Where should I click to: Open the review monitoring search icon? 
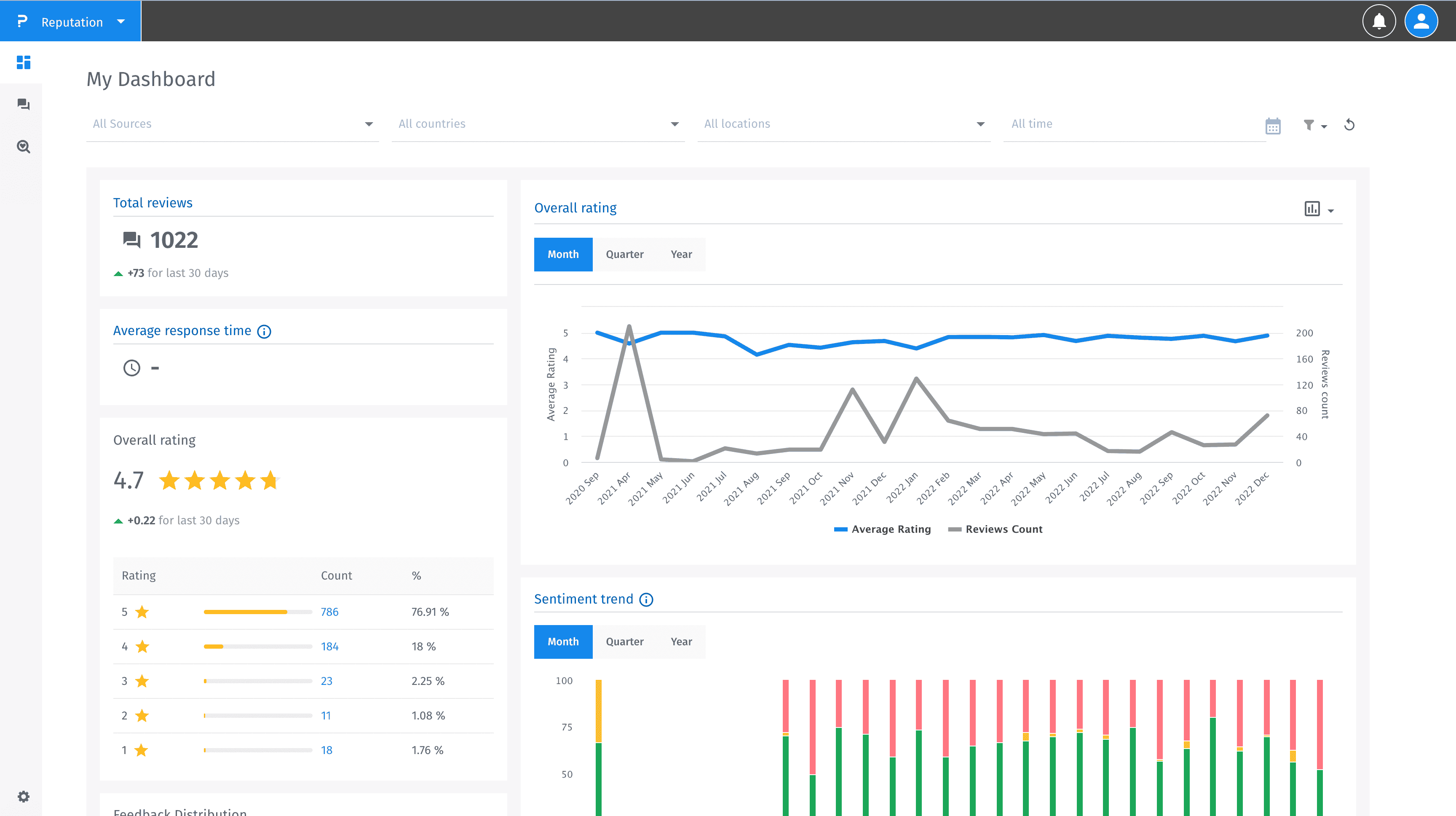(x=23, y=146)
